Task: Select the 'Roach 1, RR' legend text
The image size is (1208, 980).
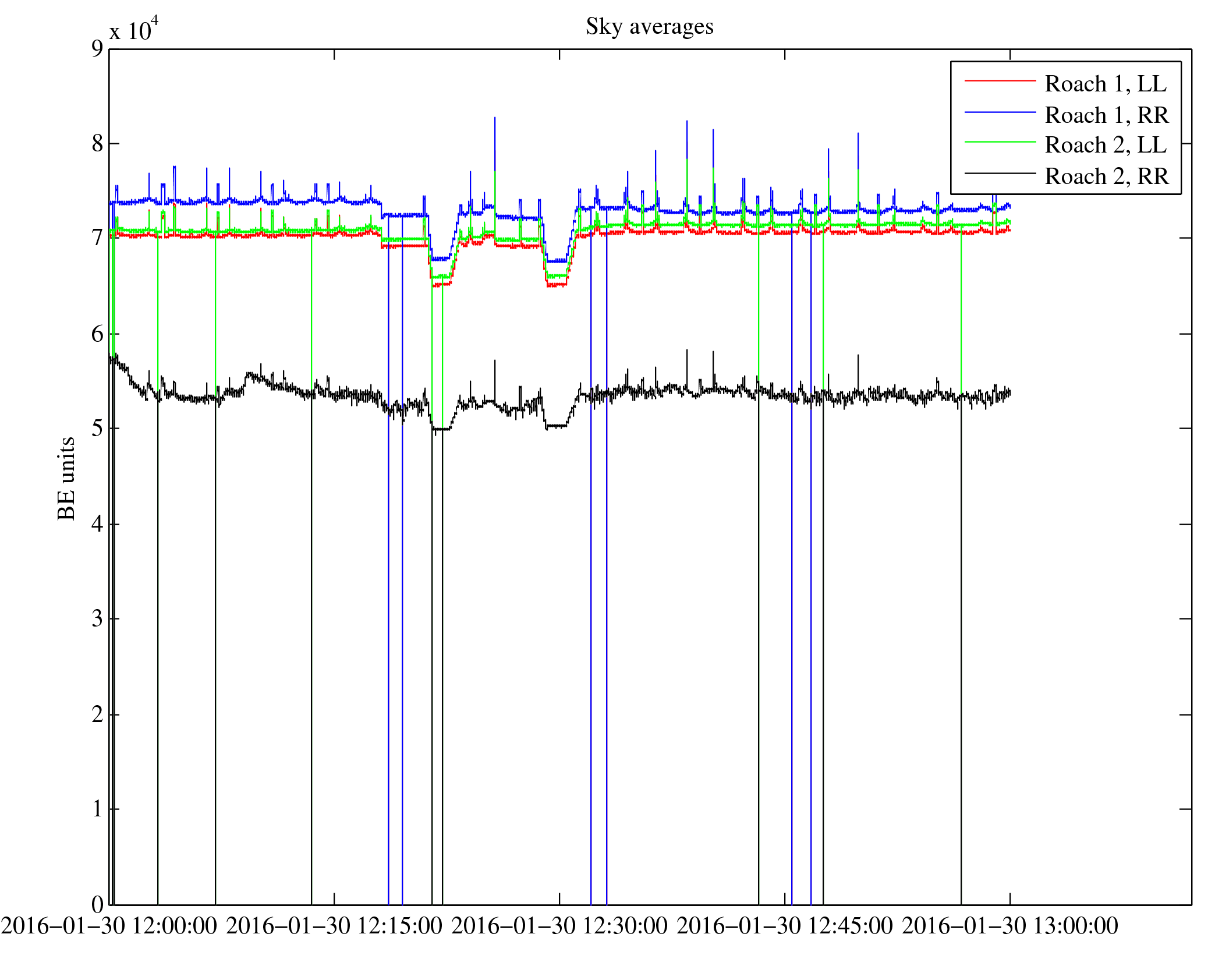Action: 1106,115
